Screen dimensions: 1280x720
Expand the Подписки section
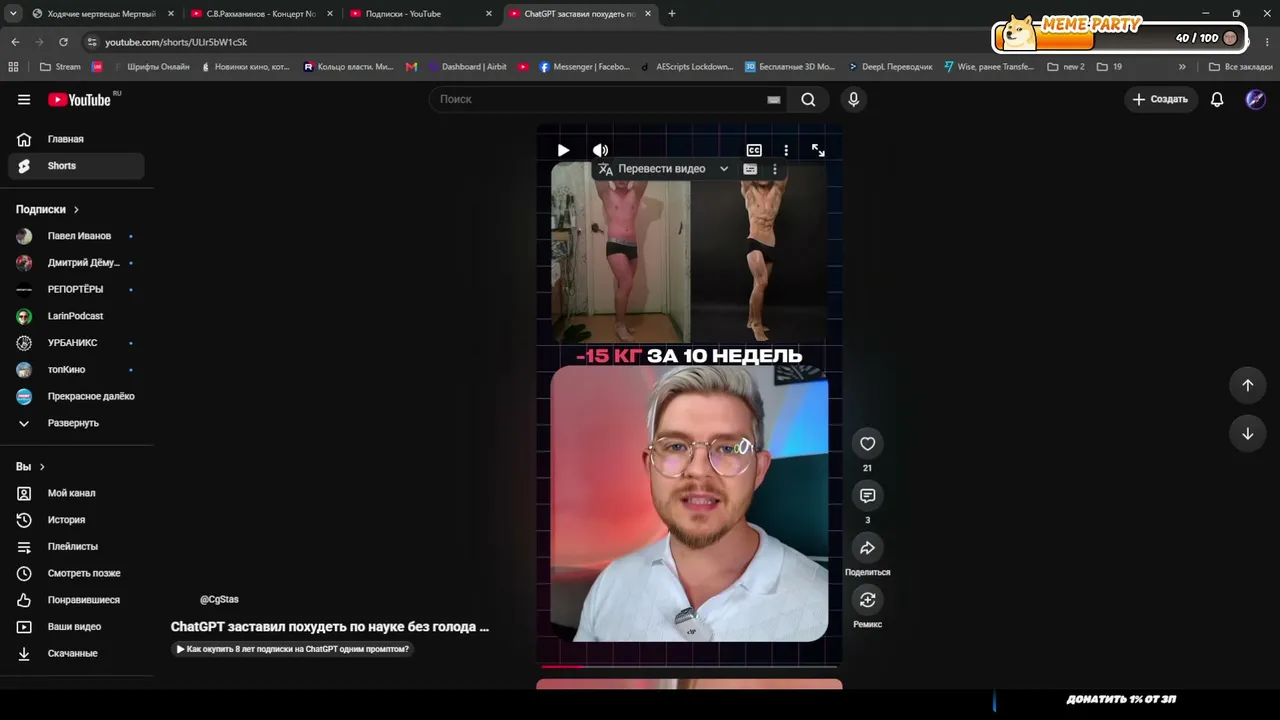[47, 209]
